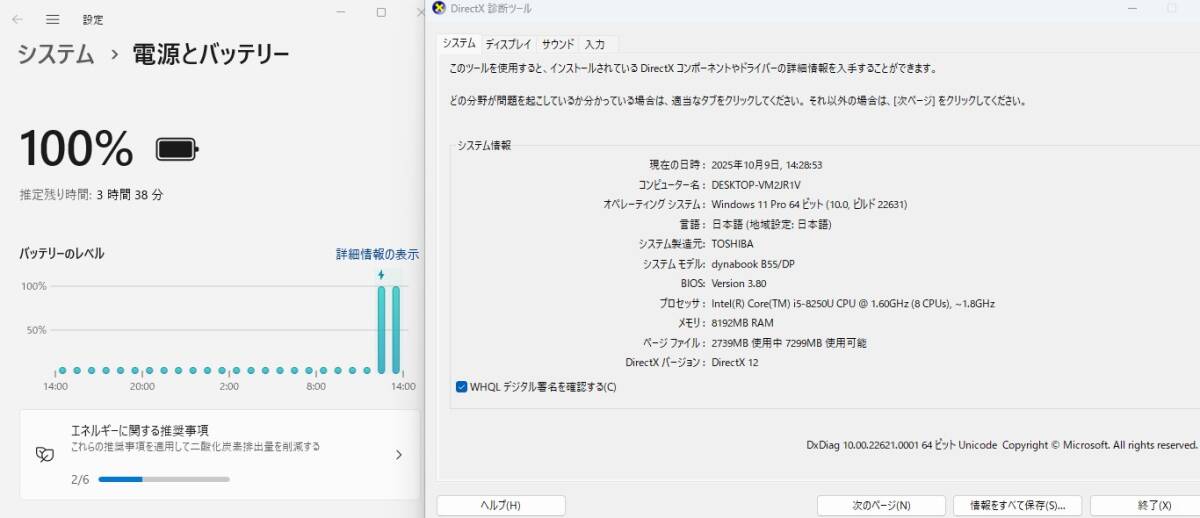Click the システム breadcrumb in Settings
The width and height of the screenshot is (1200, 518).
click(55, 54)
